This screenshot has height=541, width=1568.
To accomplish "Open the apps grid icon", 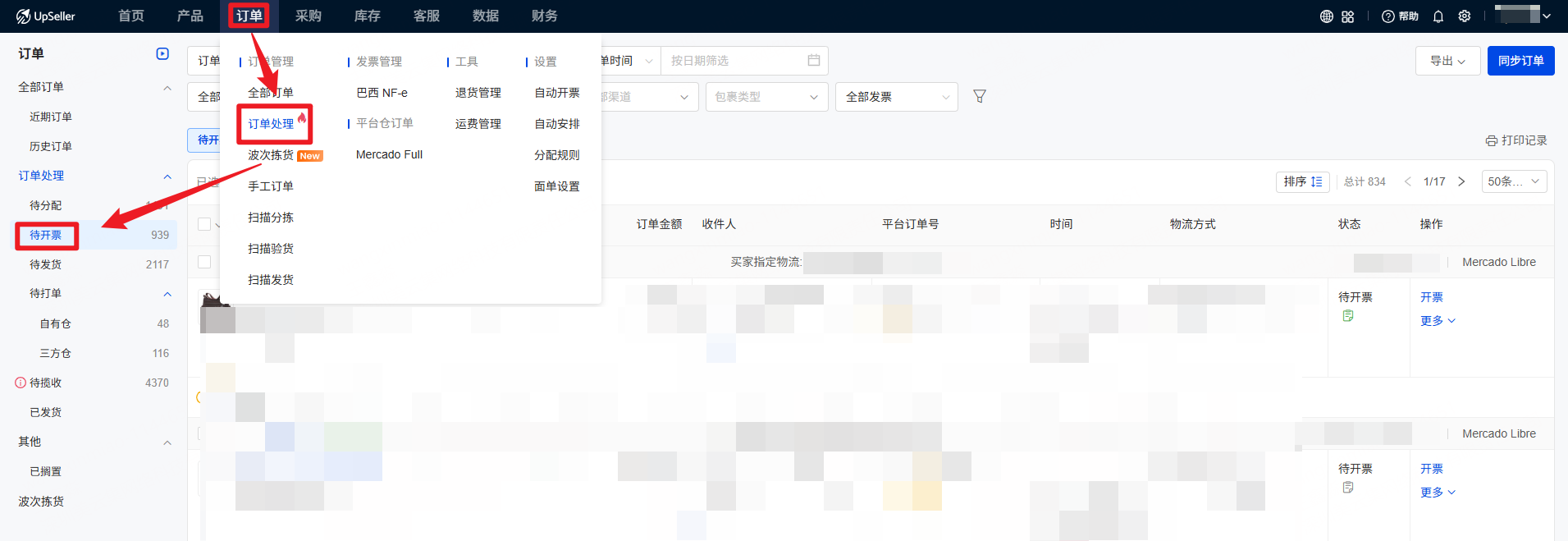I will (x=1347, y=16).
